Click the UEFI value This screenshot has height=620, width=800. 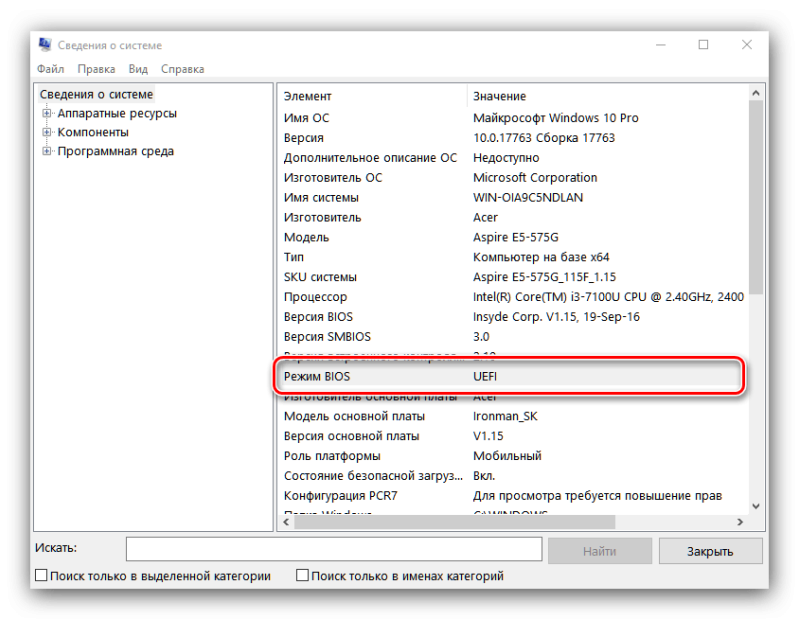tap(485, 377)
